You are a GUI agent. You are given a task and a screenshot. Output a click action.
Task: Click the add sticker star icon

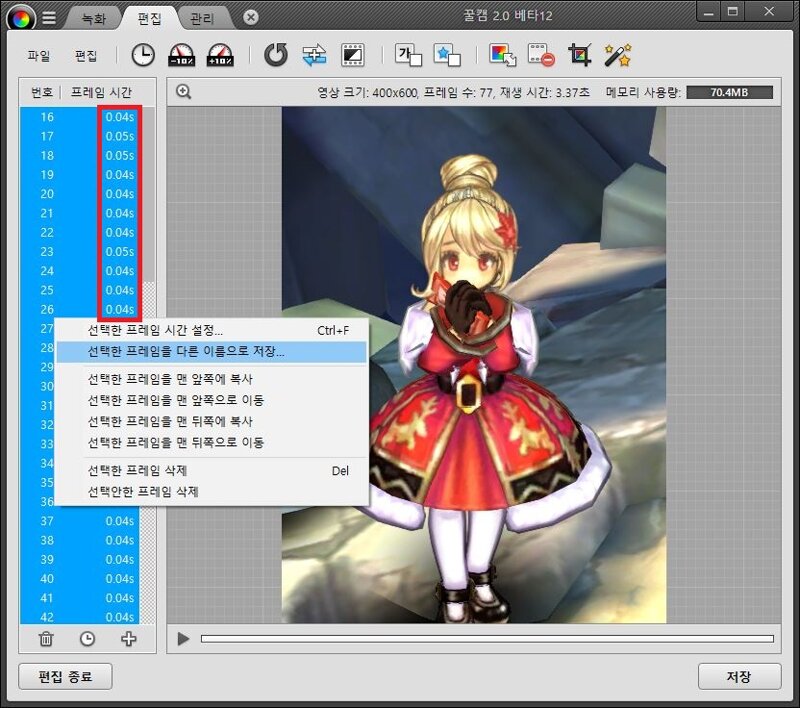click(x=447, y=55)
